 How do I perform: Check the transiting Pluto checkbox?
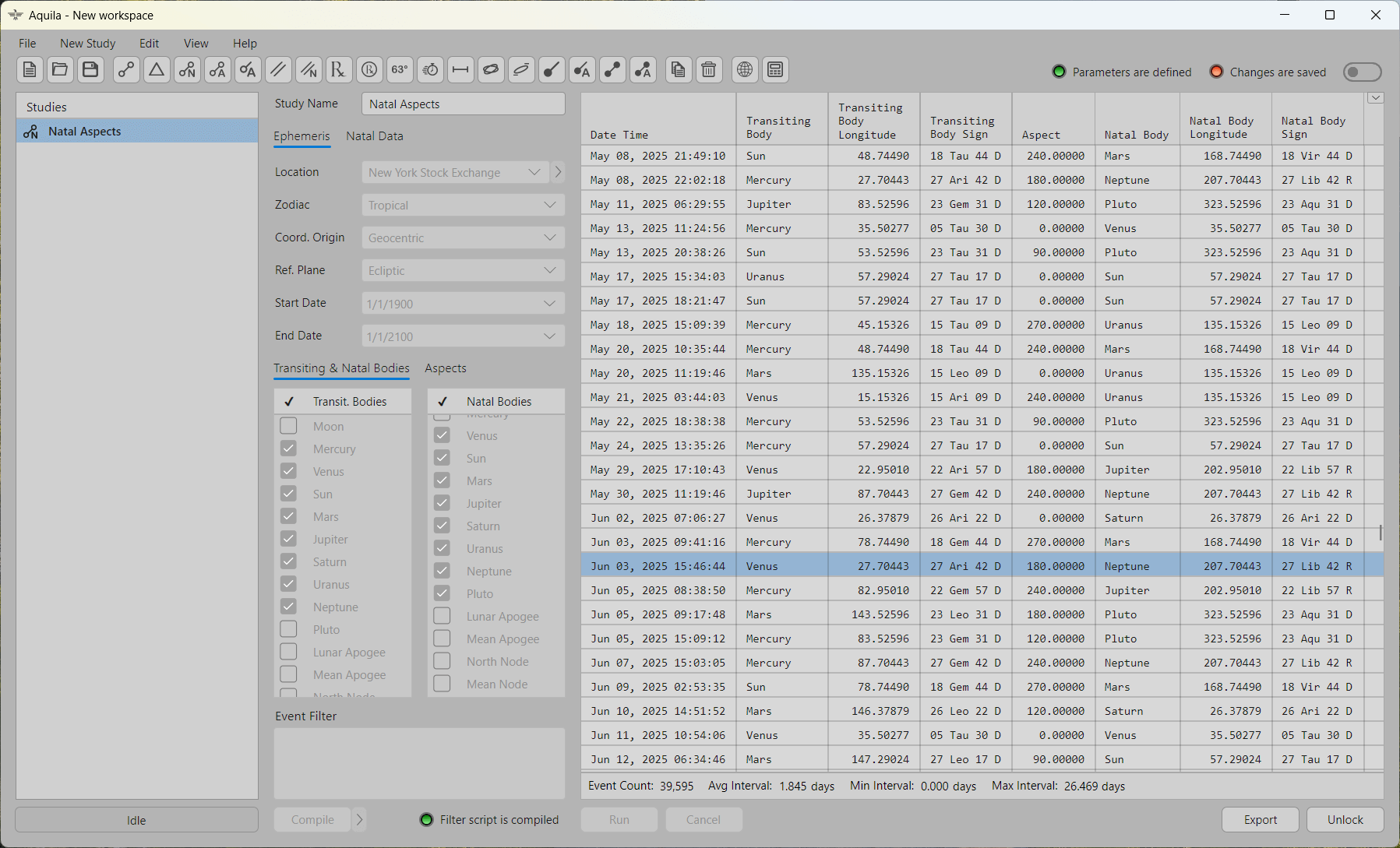[288, 629]
